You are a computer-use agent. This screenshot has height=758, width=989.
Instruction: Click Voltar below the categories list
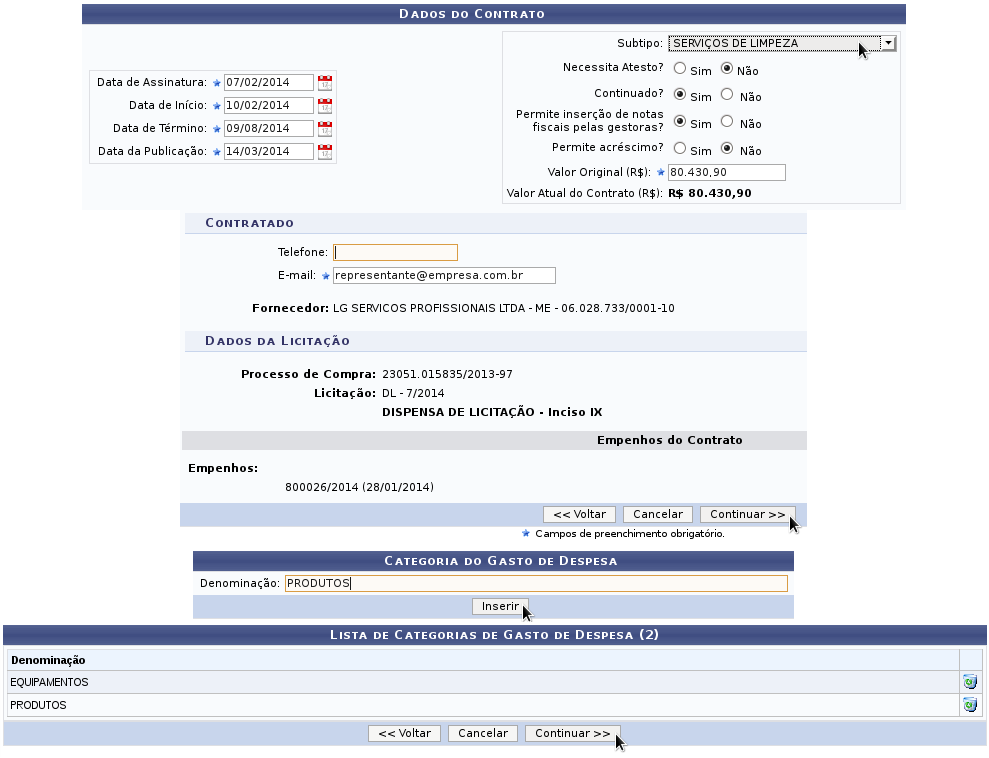click(404, 733)
